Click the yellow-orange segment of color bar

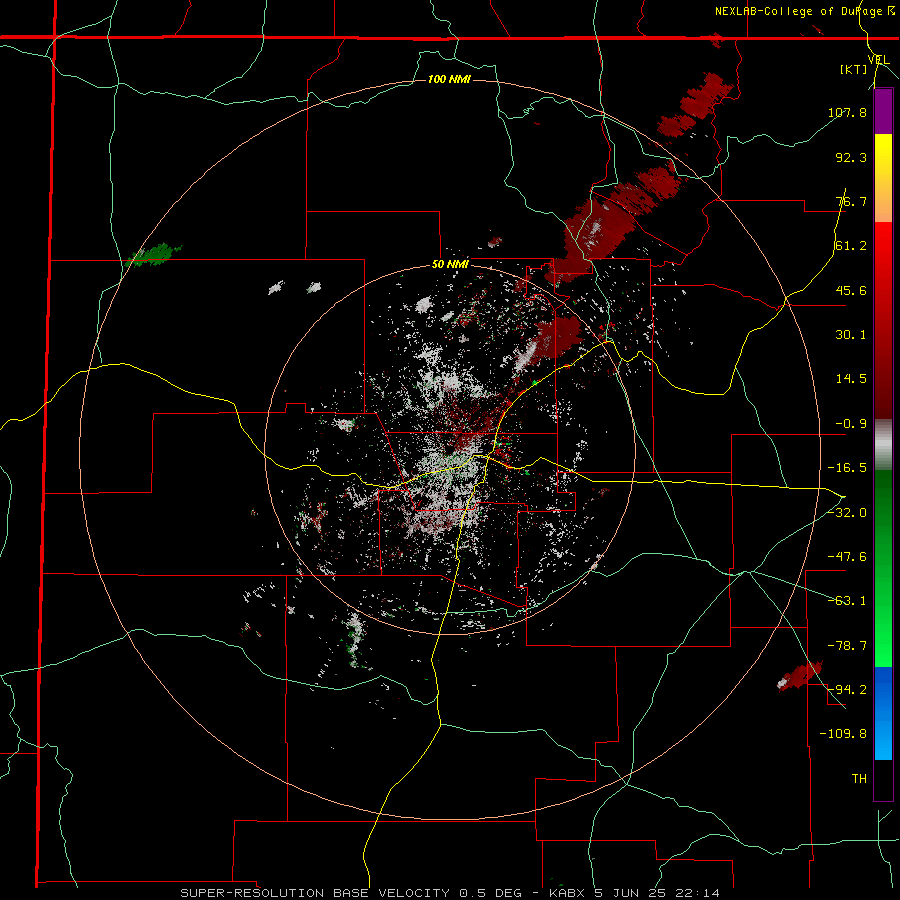click(883, 178)
